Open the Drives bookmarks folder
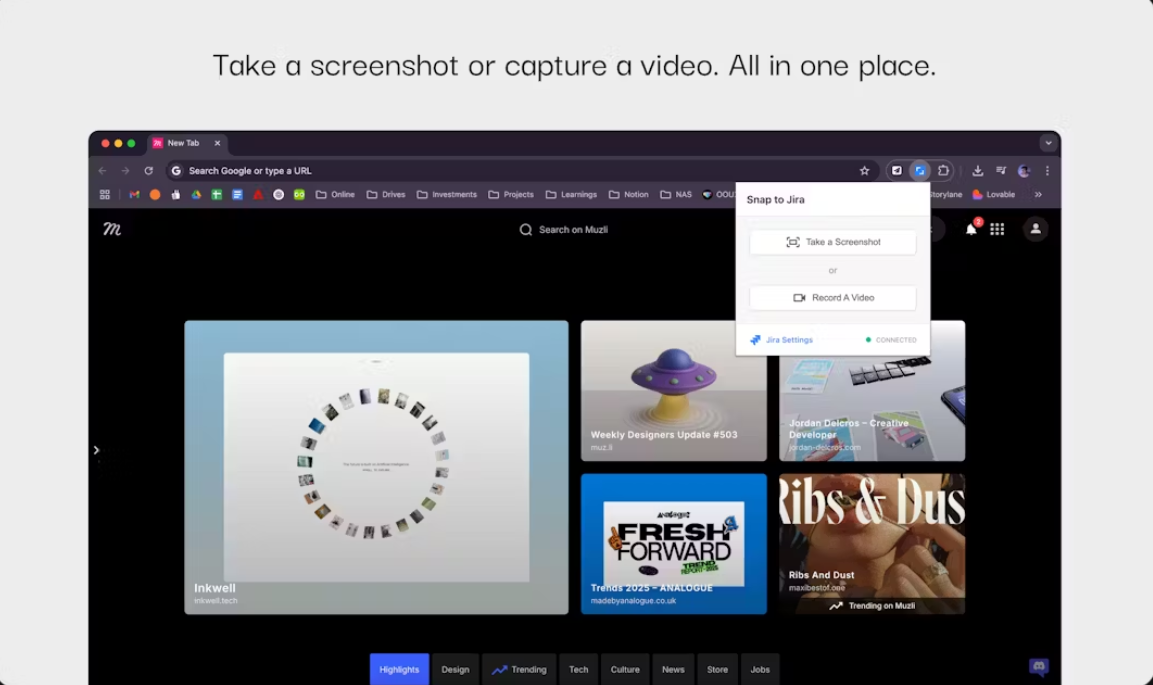 386,195
